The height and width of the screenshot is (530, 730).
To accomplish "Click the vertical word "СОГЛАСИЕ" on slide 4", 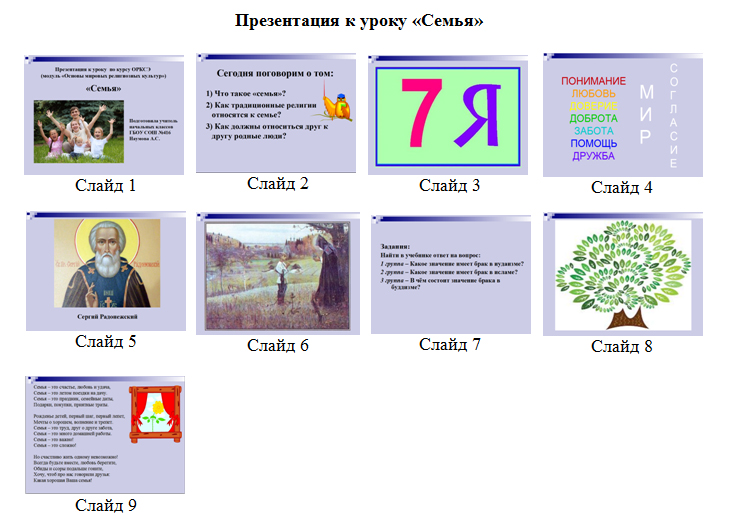I will [674, 116].
